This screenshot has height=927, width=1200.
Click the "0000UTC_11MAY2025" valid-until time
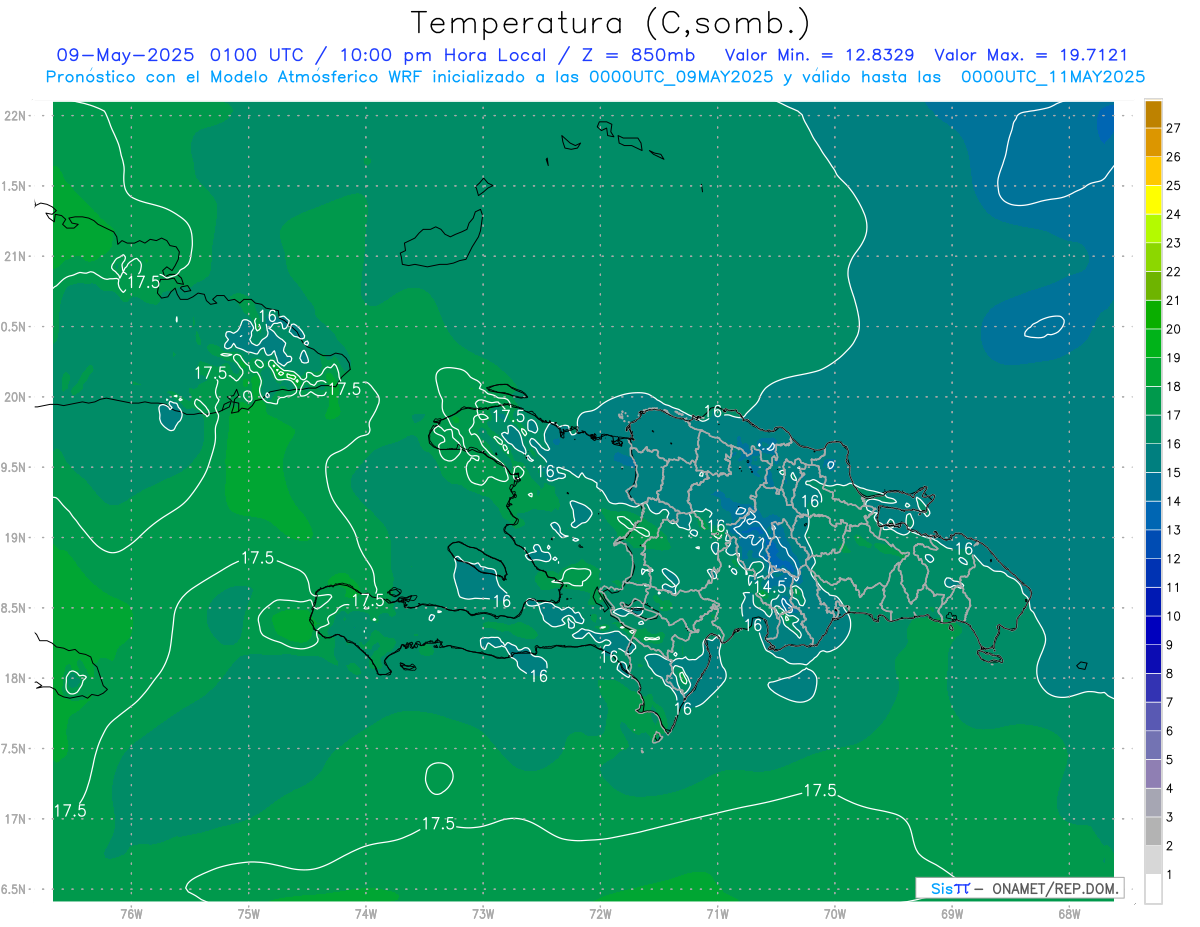[1052, 77]
